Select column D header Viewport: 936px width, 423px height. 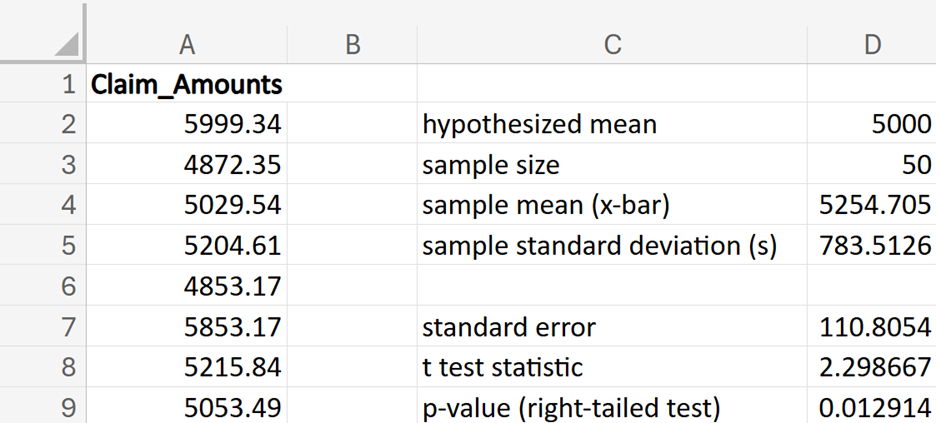[872, 44]
